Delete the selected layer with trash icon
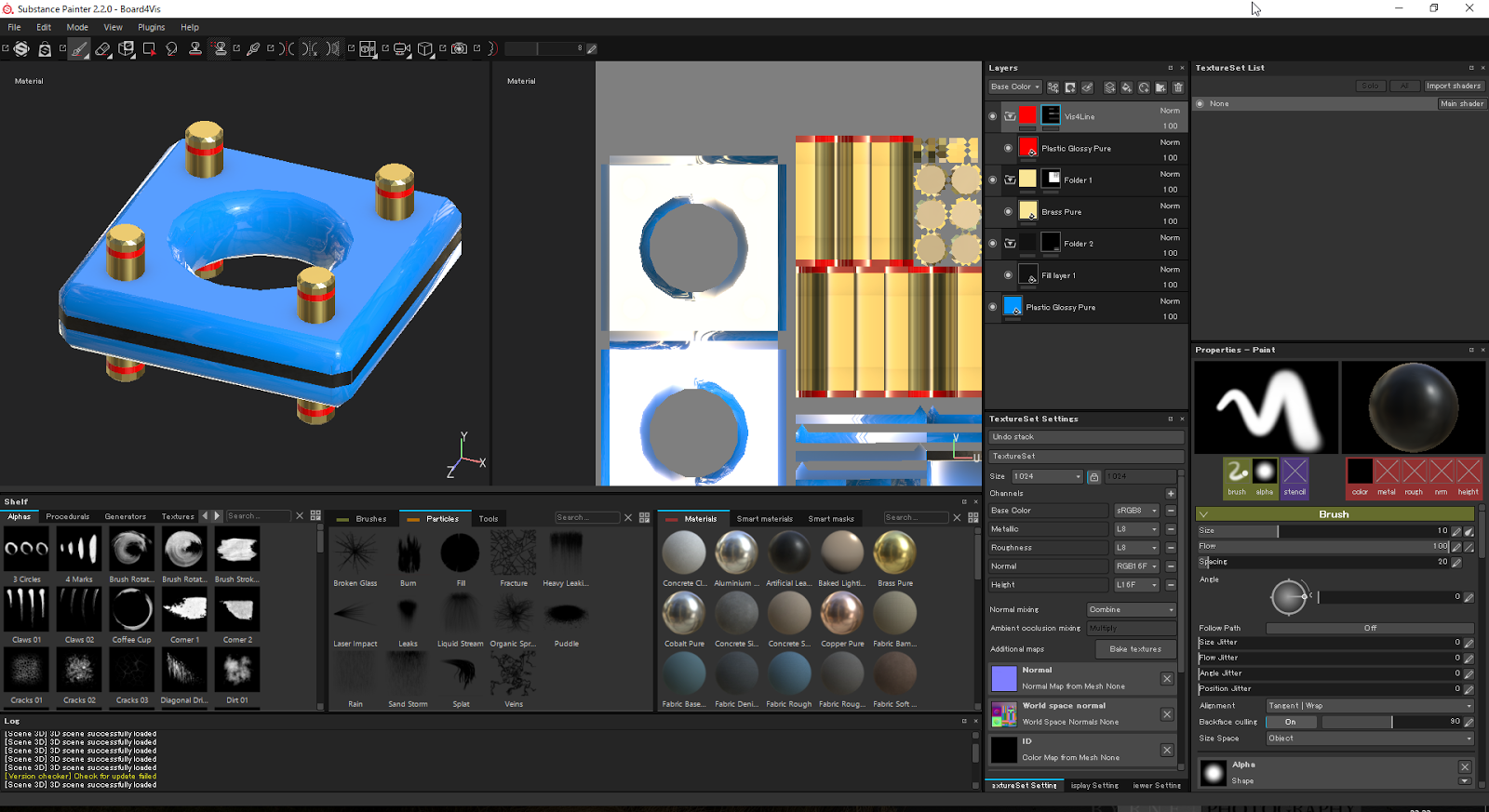Screen dimensions: 1489x812 pyautogui.click(x=1178, y=87)
